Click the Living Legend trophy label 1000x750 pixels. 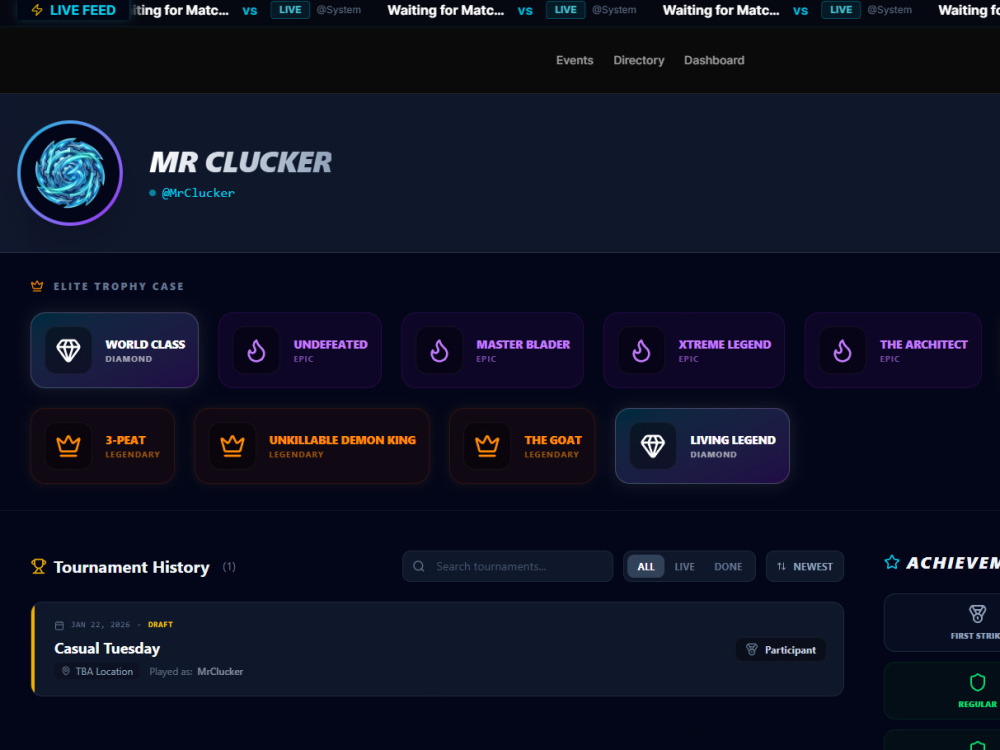tap(733, 440)
